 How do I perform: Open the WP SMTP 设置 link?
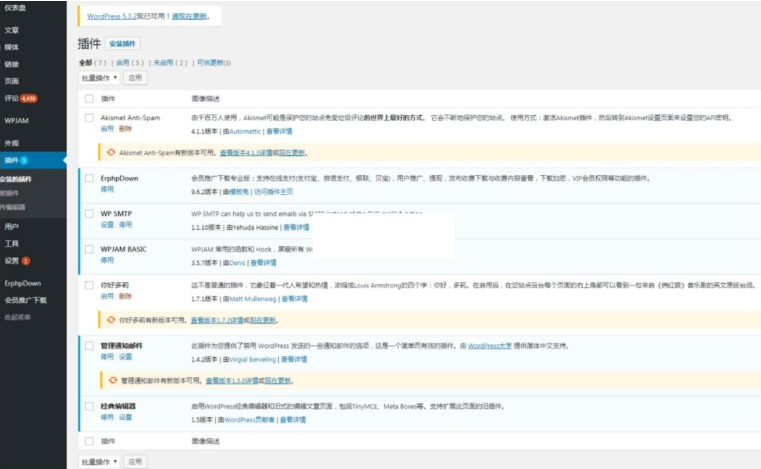click(x=107, y=225)
